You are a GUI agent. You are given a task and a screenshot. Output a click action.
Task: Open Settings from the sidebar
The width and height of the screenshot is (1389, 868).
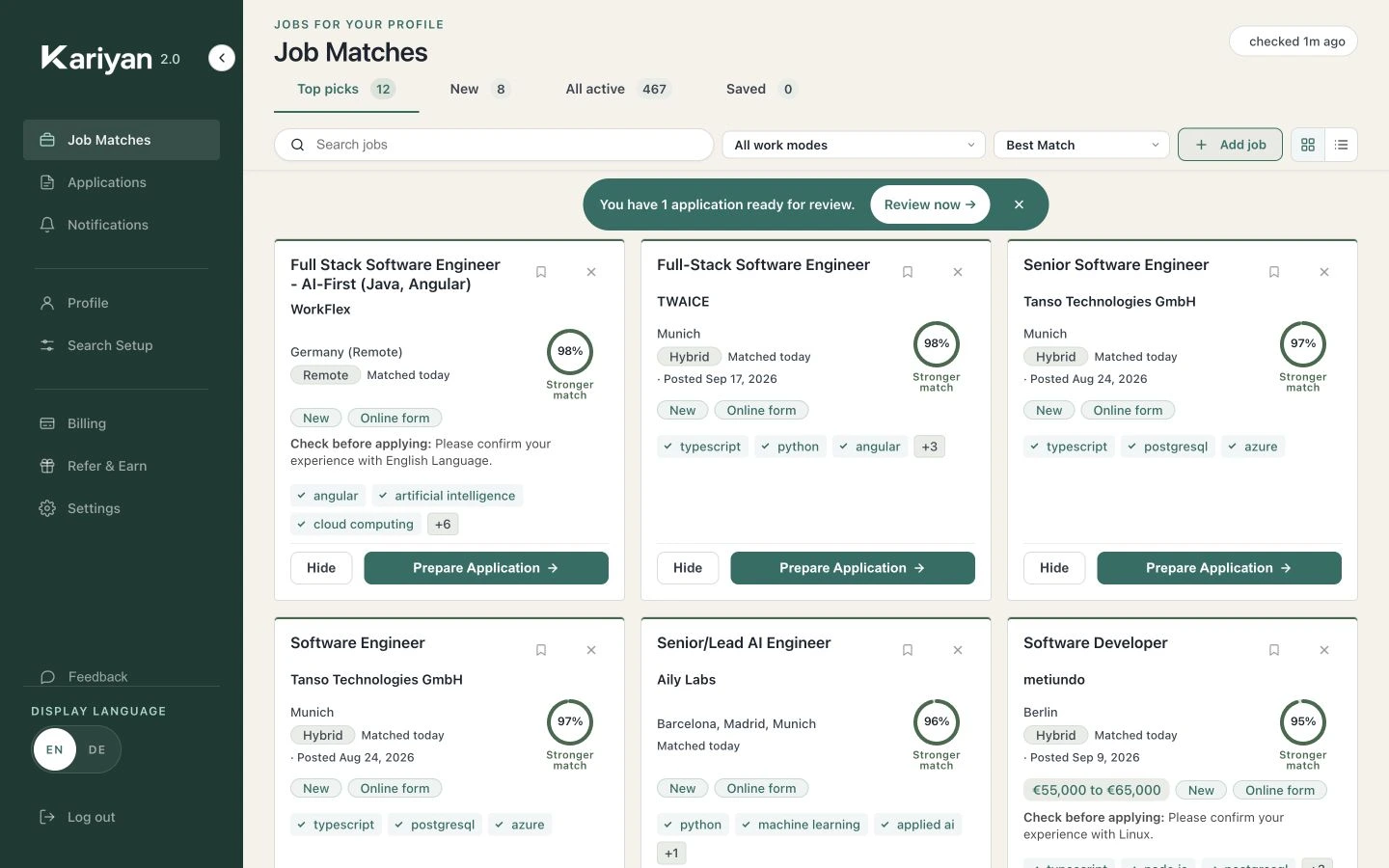coord(122,508)
